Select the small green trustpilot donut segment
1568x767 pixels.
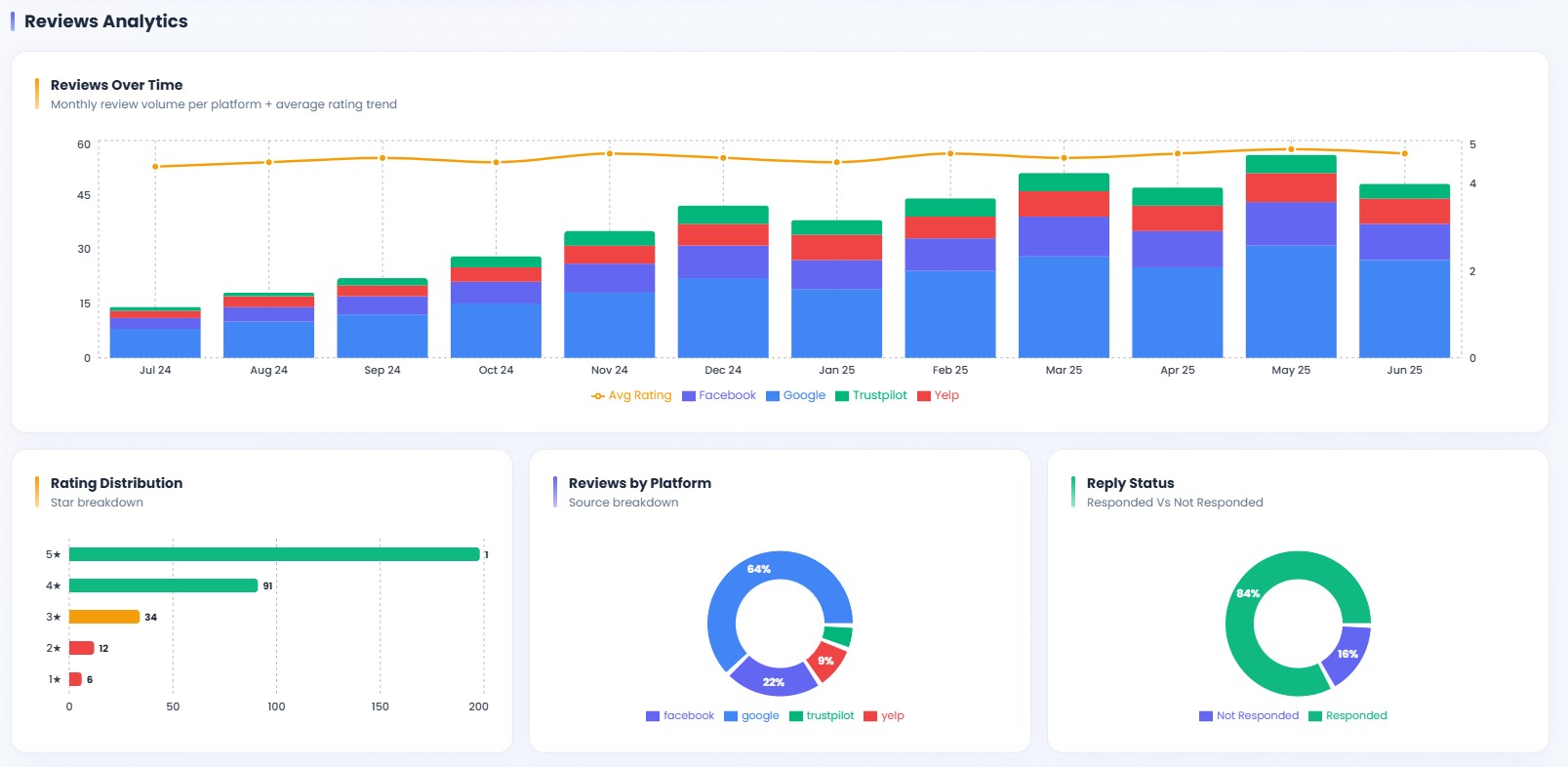838,636
